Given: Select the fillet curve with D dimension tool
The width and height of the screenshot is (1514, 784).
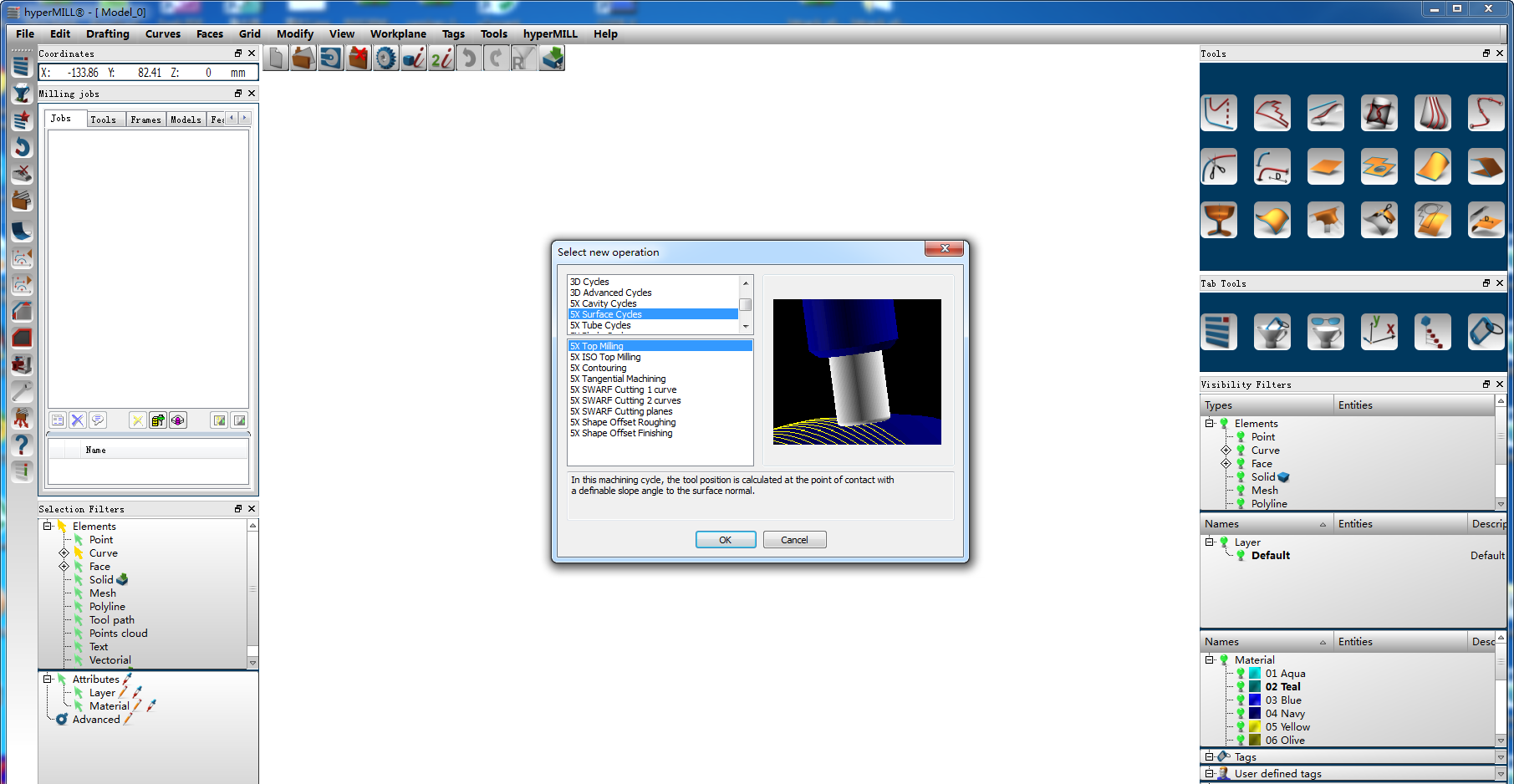Looking at the screenshot, I should point(1272,166).
